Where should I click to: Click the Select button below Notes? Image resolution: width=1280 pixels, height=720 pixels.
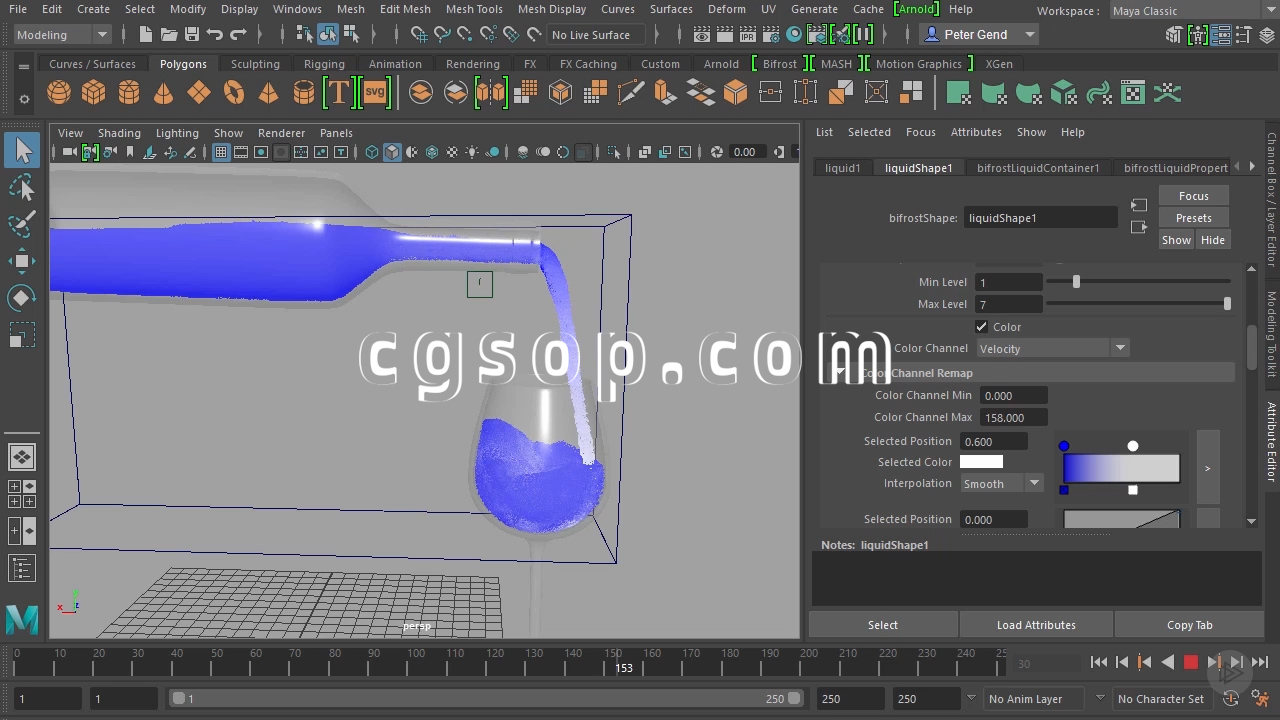(x=883, y=625)
